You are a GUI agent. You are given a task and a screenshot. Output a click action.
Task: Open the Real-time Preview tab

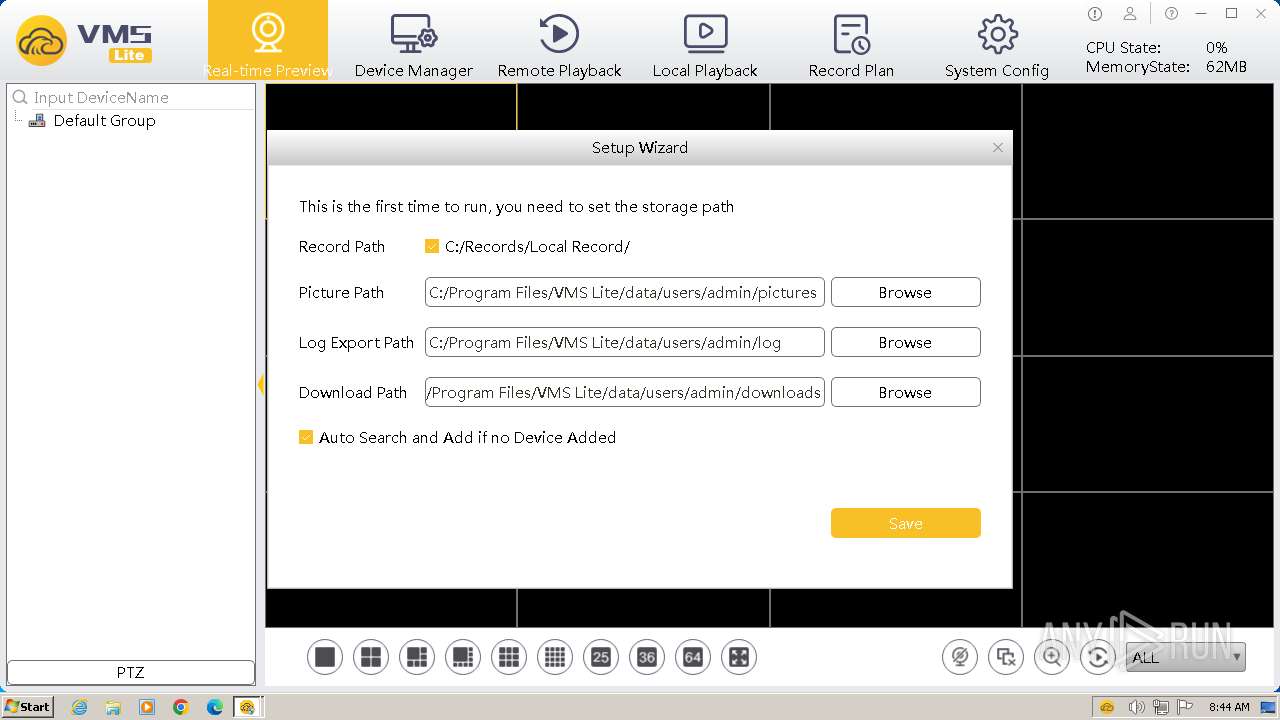[x=268, y=40]
